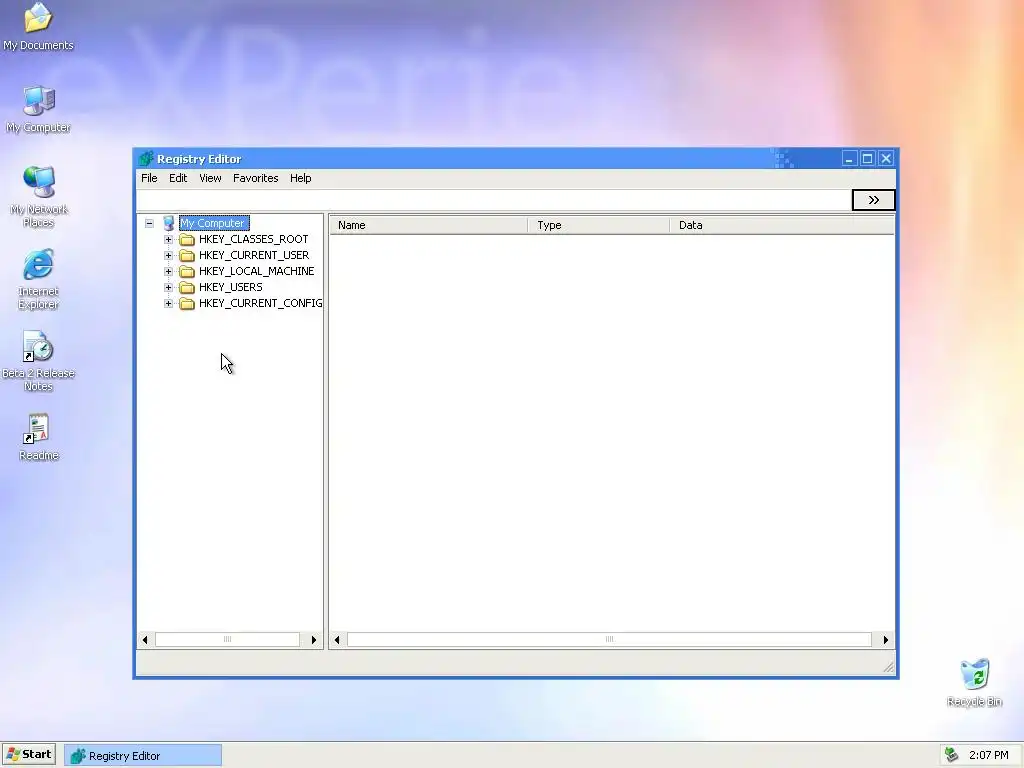Click the Registry Editor title bar icon

146,159
